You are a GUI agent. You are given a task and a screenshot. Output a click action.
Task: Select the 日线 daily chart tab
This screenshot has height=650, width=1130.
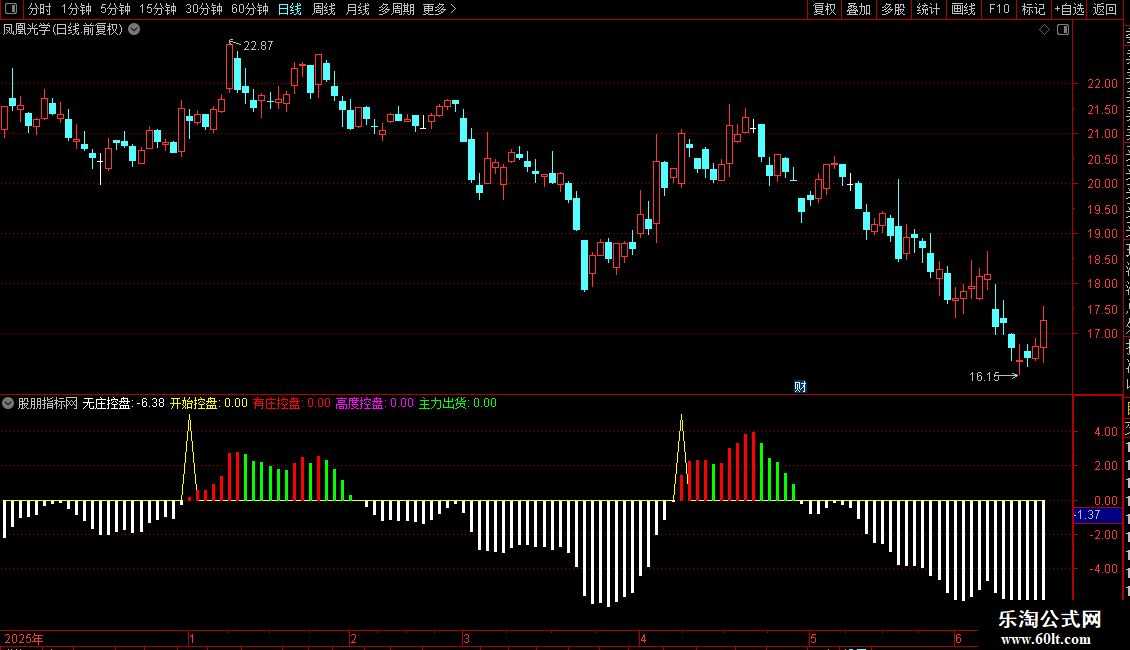click(x=290, y=9)
